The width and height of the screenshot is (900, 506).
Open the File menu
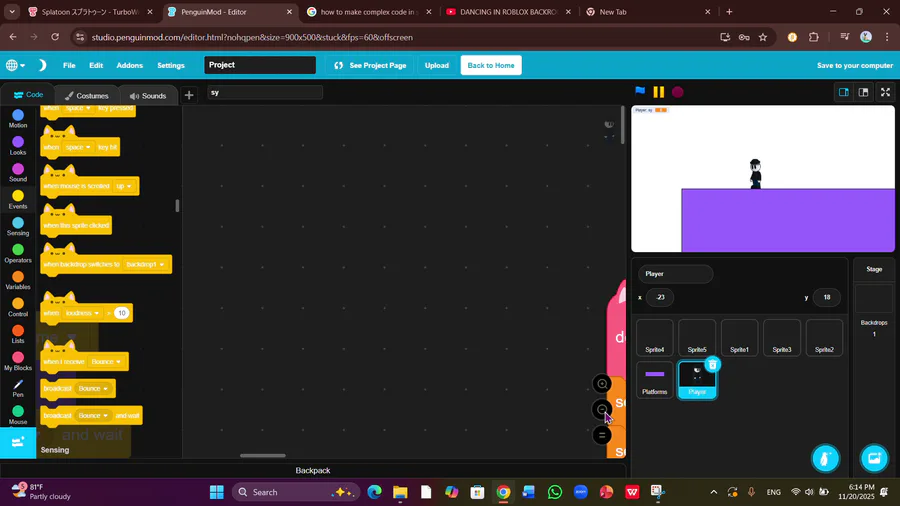69,65
